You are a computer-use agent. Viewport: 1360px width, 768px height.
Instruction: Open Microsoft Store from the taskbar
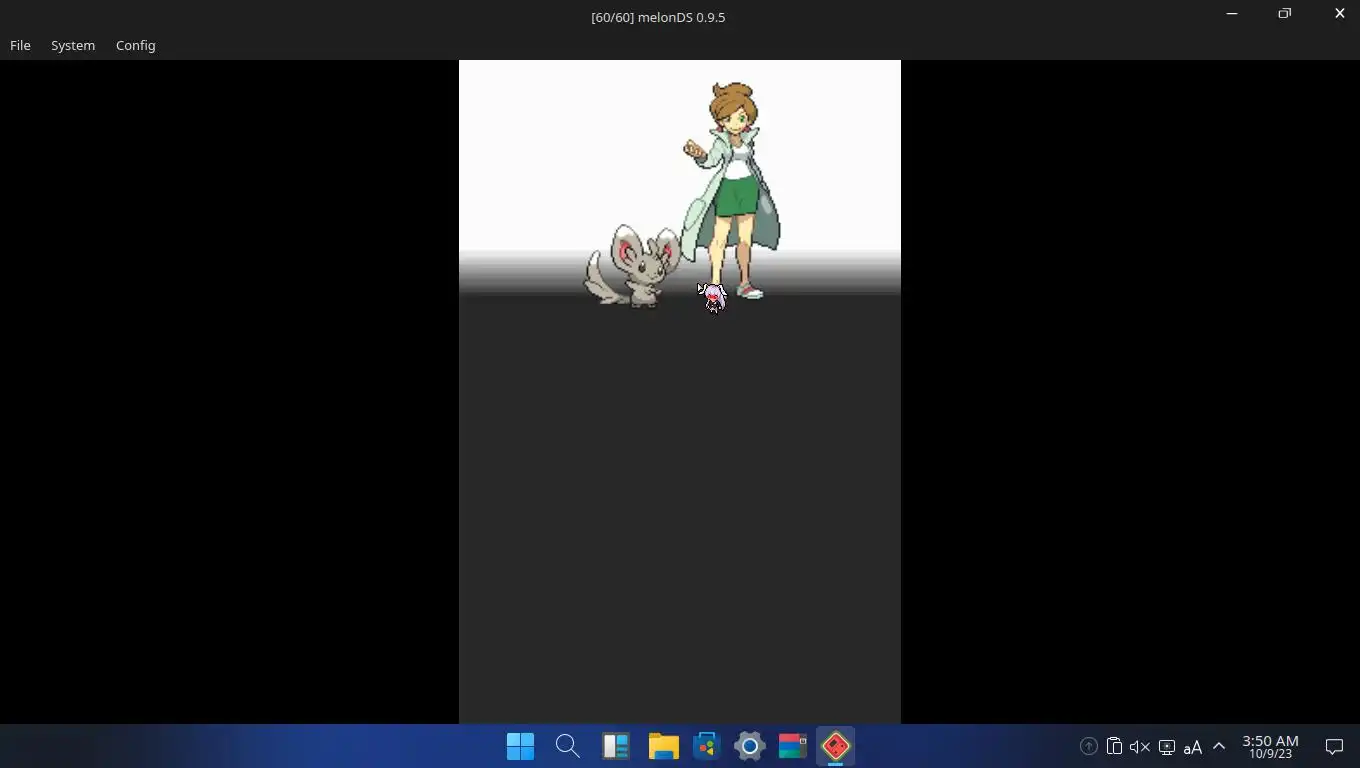click(x=707, y=746)
